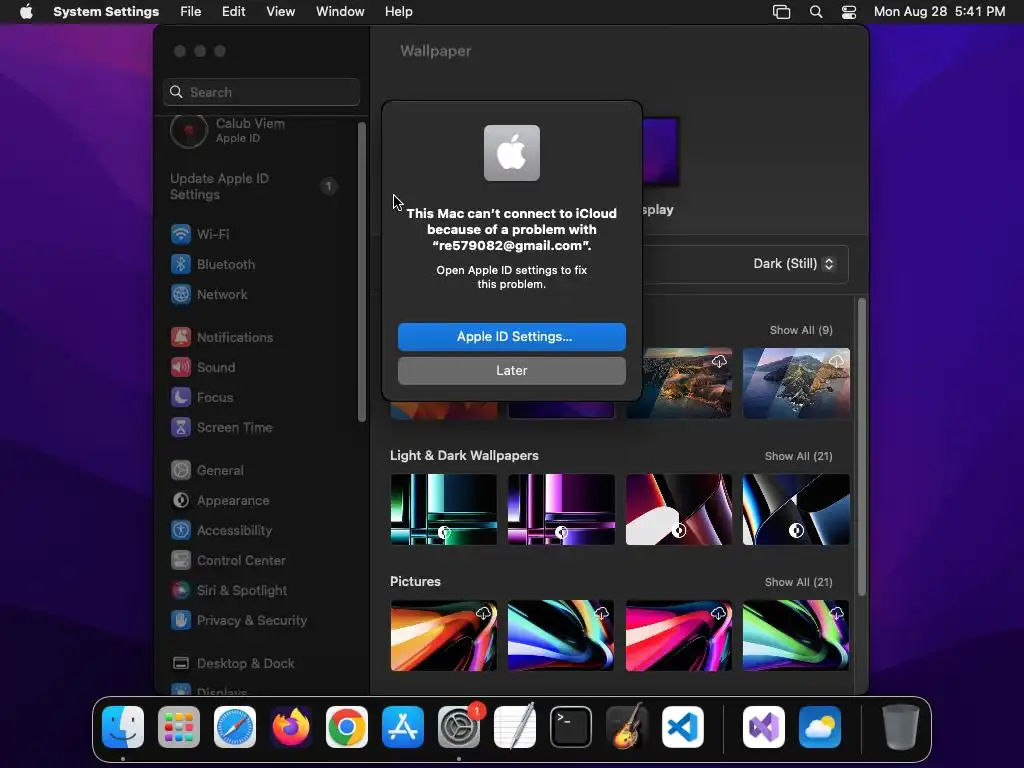The image size is (1024, 768).
Task: Click the wallpaper list vertical scrollbar
Action: click(862, 447)
